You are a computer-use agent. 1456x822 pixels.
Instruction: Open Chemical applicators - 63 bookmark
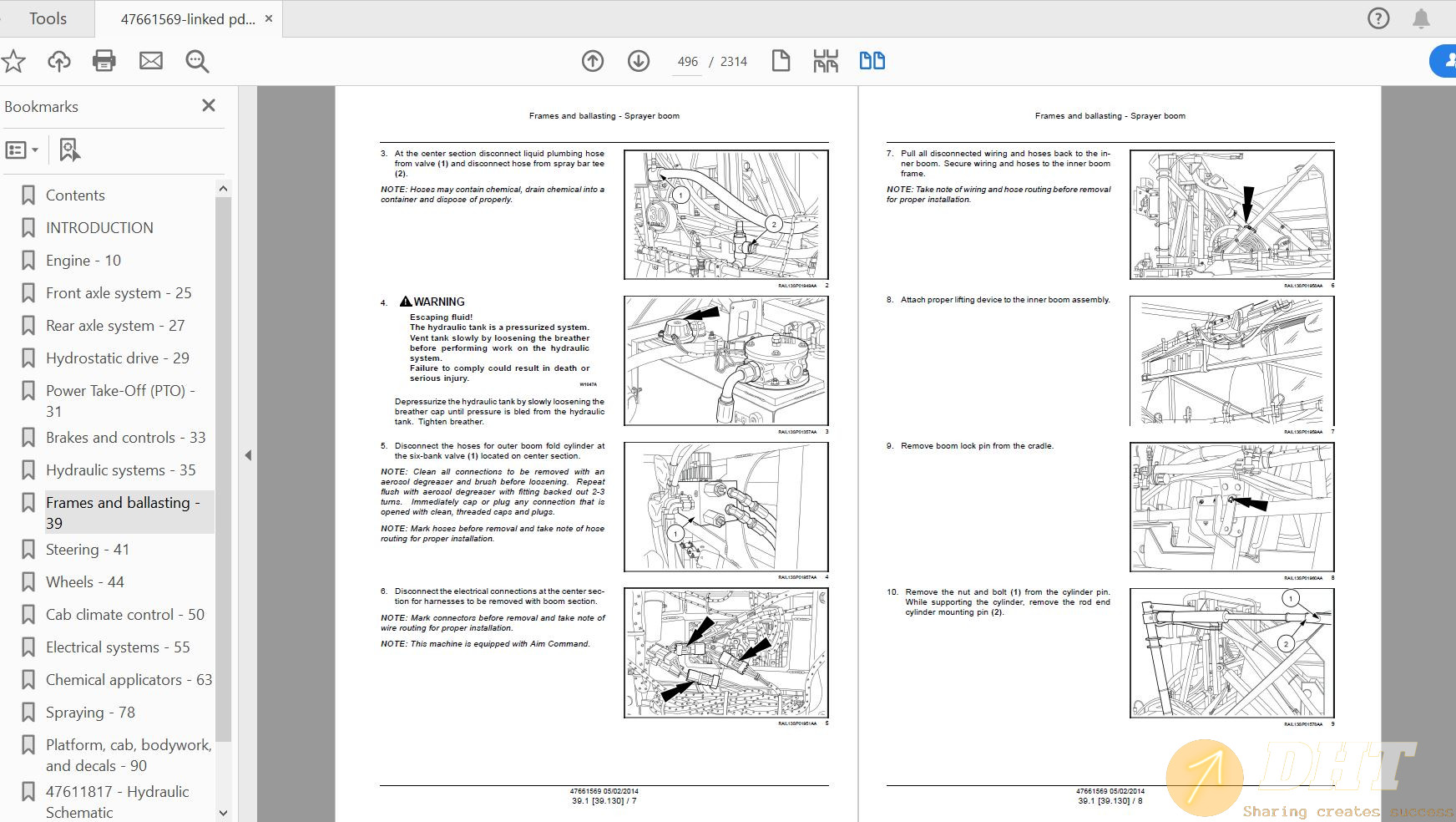pos(129,680)
